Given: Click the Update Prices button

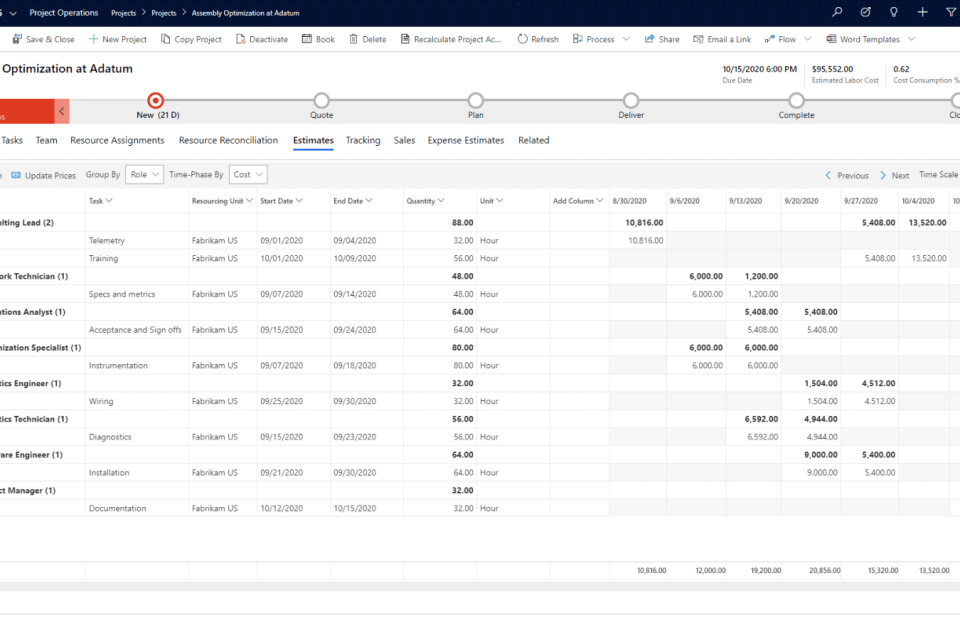Looking at the screenshot, I should click(x=43, y=175).
